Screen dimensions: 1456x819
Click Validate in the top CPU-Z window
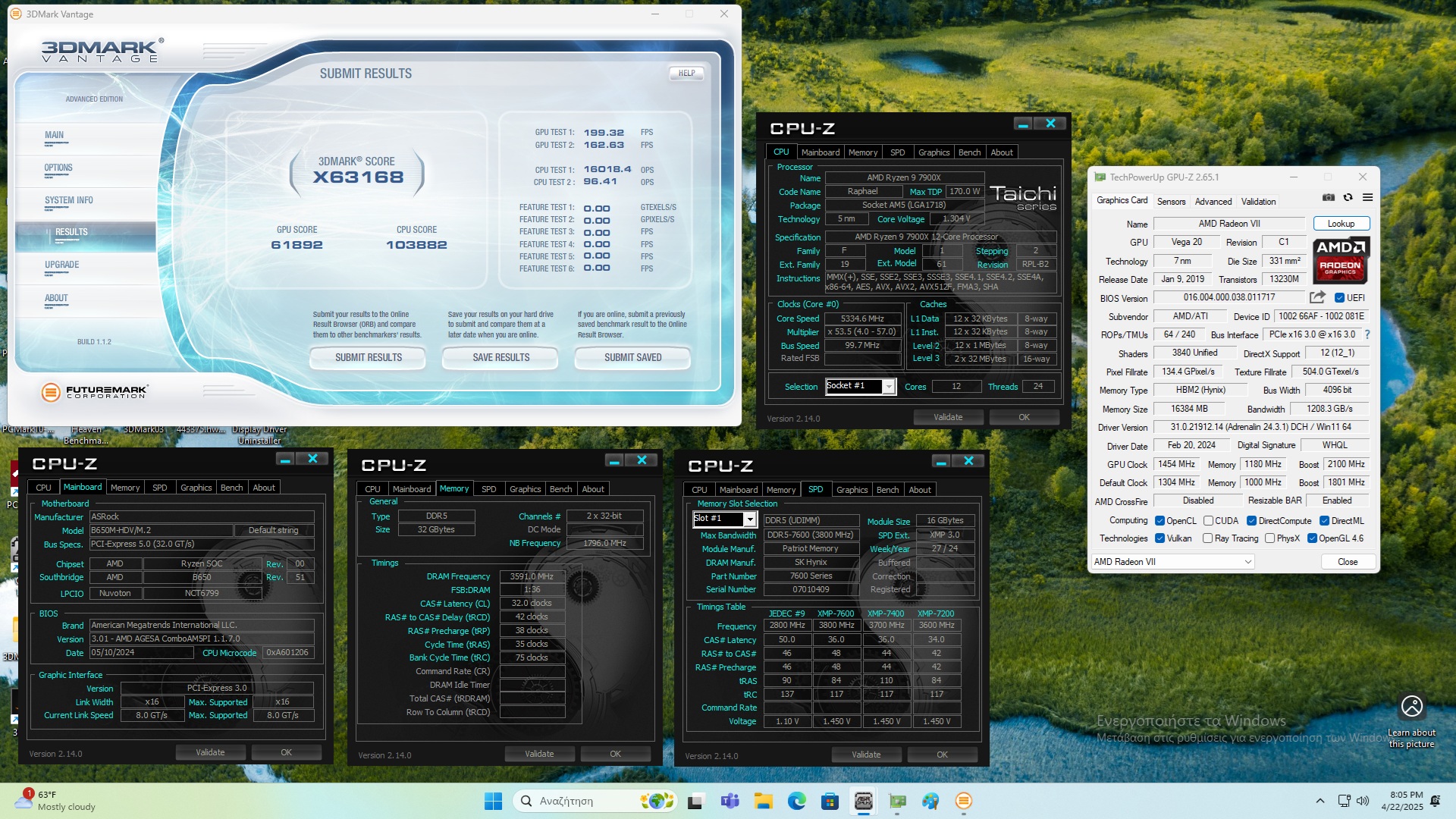(x=948, y=417)
